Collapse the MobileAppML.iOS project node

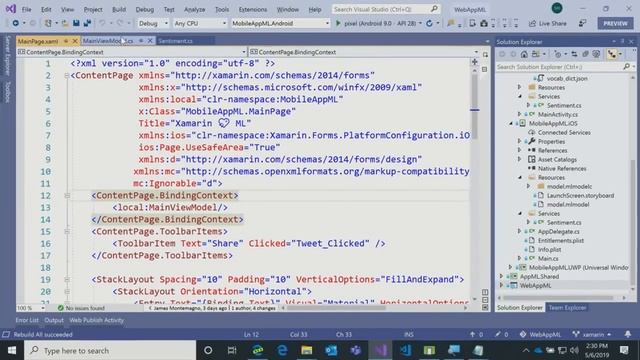[511, 123]
